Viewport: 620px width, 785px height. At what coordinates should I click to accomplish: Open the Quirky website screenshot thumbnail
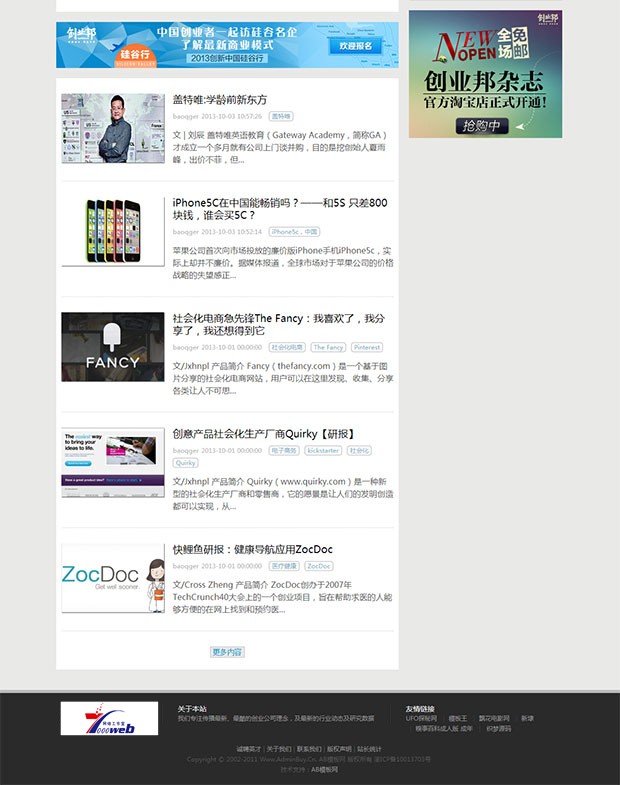(113, 463)
